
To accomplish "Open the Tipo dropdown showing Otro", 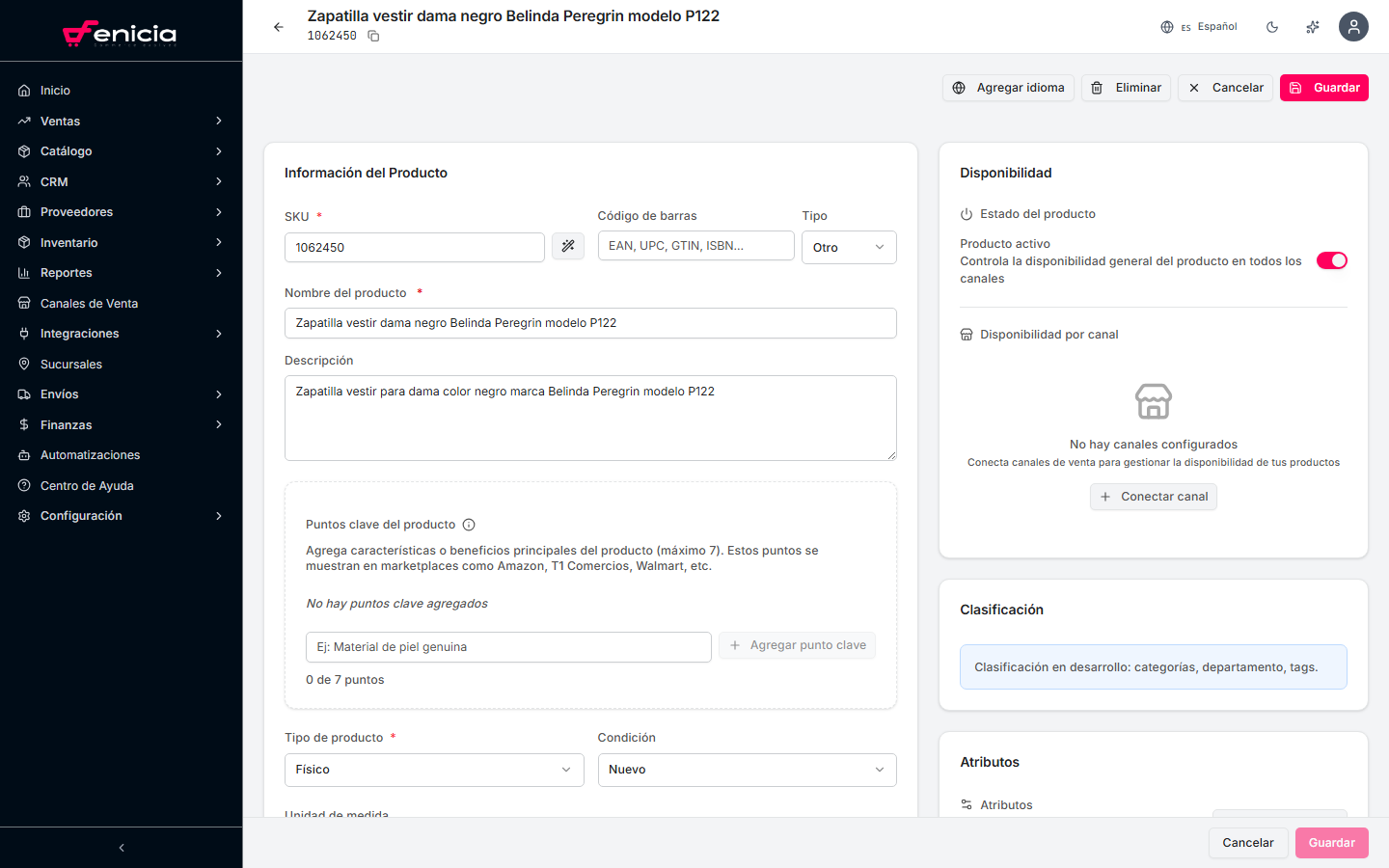I will [x=849, y=247].
